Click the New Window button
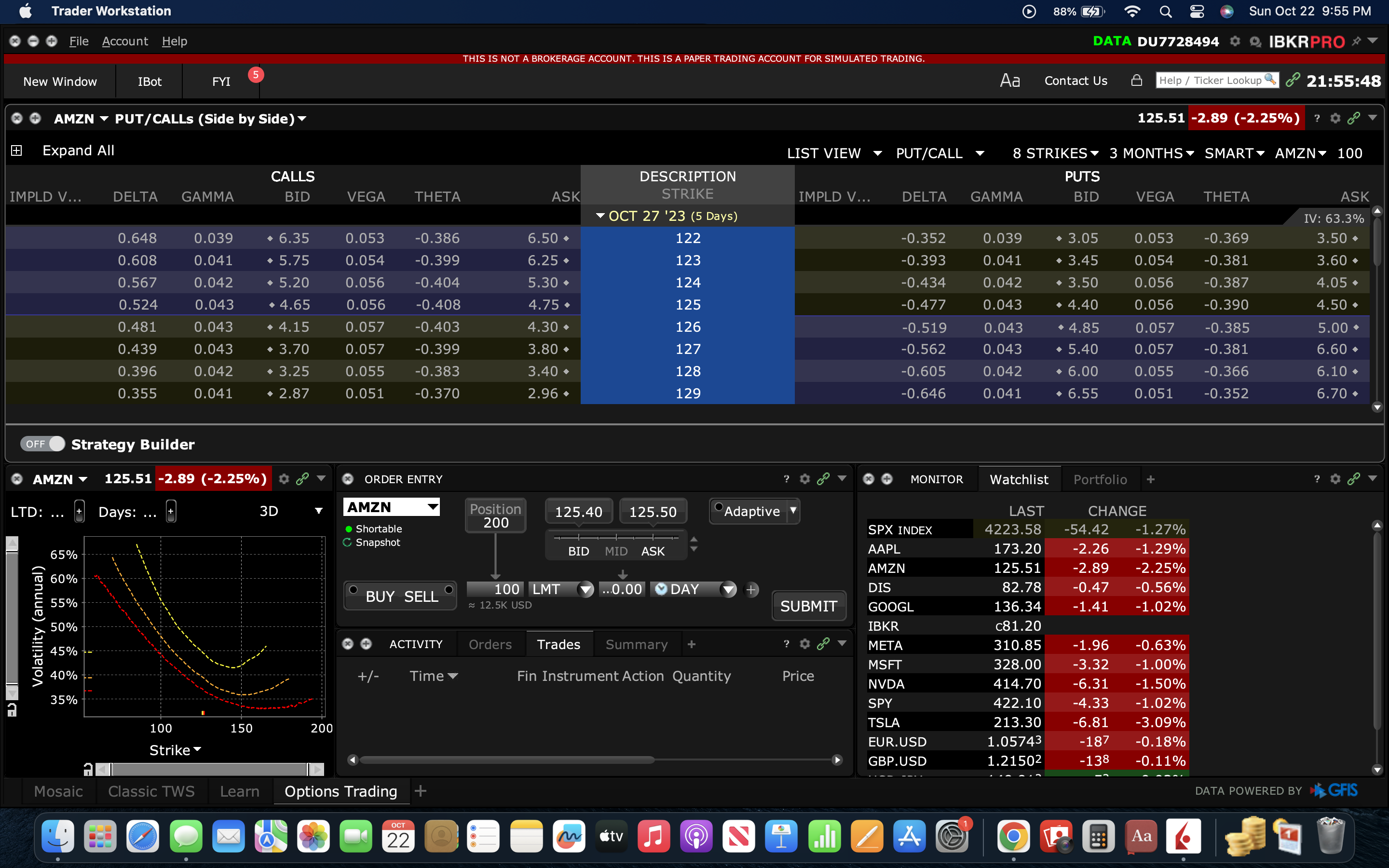 point(60,81)
